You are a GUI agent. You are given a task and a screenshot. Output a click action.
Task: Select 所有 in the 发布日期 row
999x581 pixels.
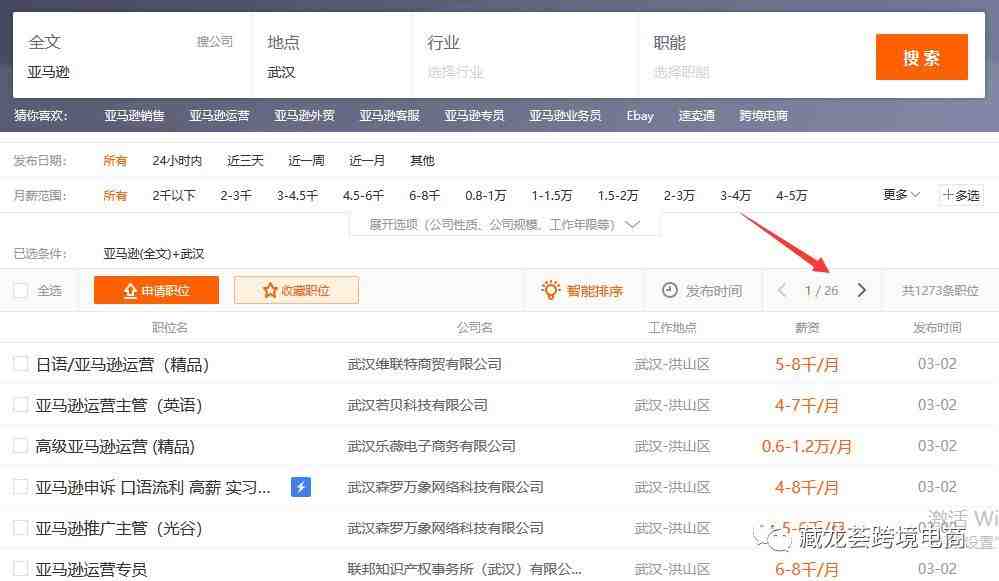[115, 161]
